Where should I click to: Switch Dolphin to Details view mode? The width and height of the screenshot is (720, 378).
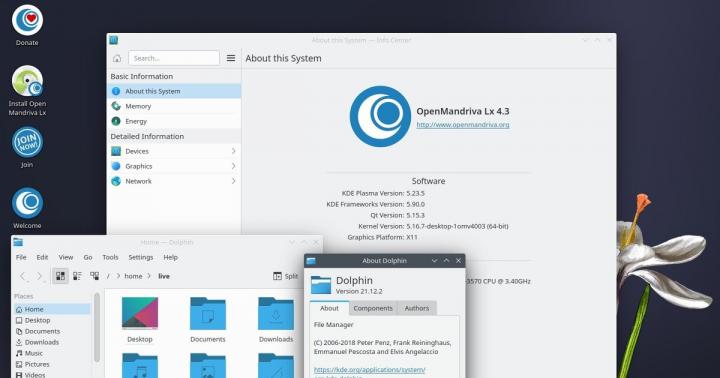pos(95,276)
